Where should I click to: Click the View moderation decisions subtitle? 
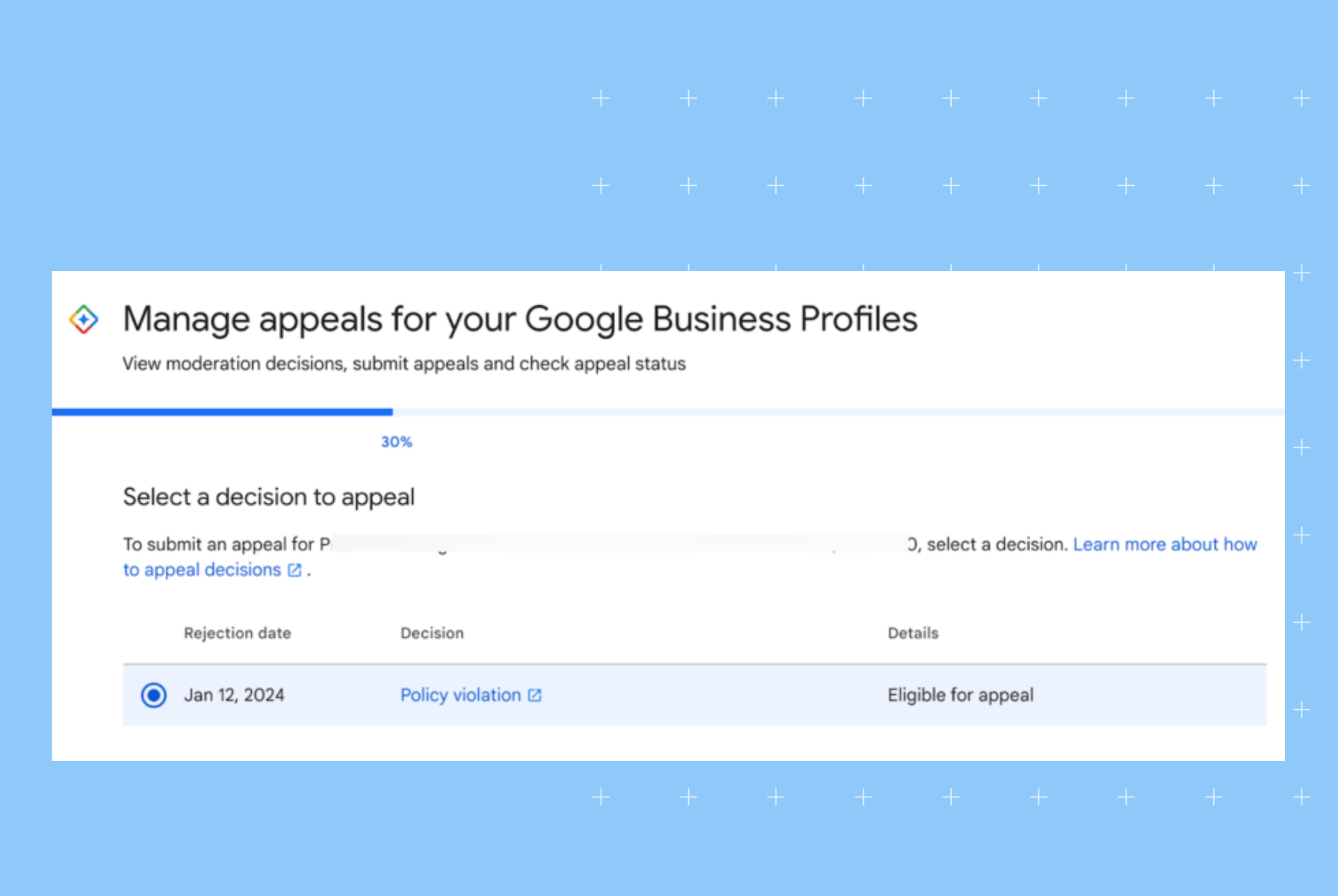403,364
